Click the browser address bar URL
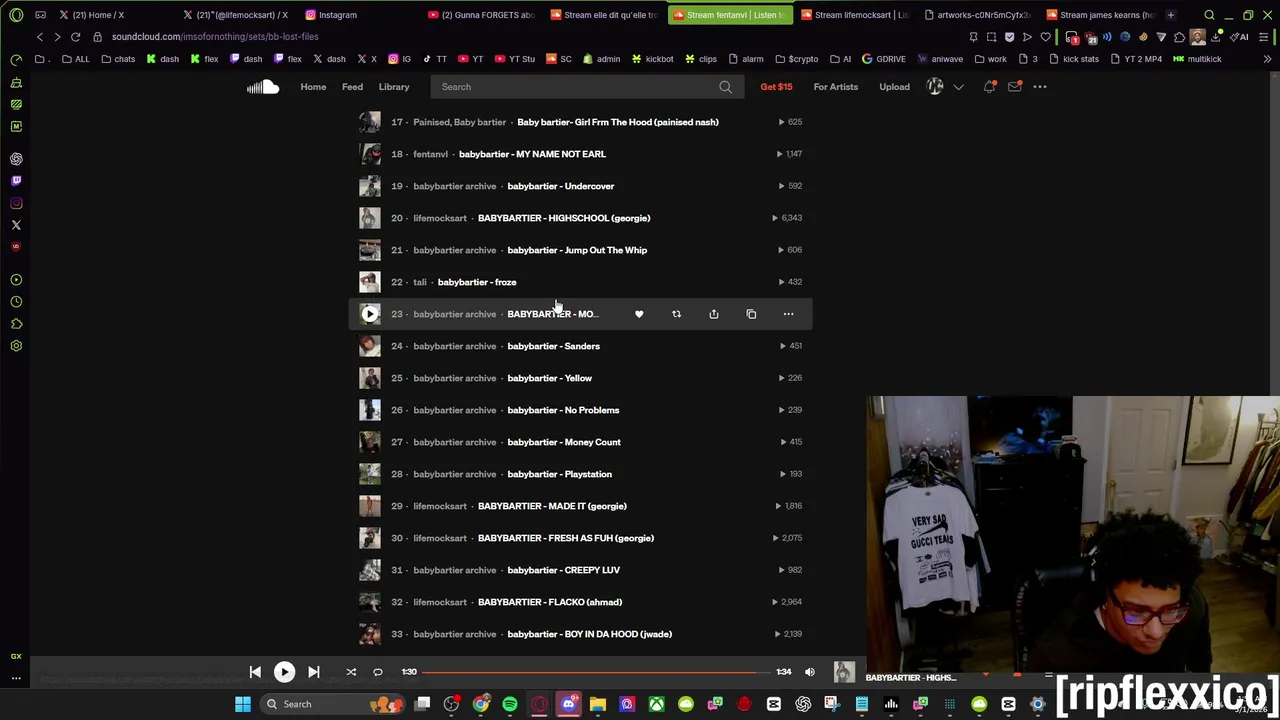The image size is (1280, 720). (215, 37)
